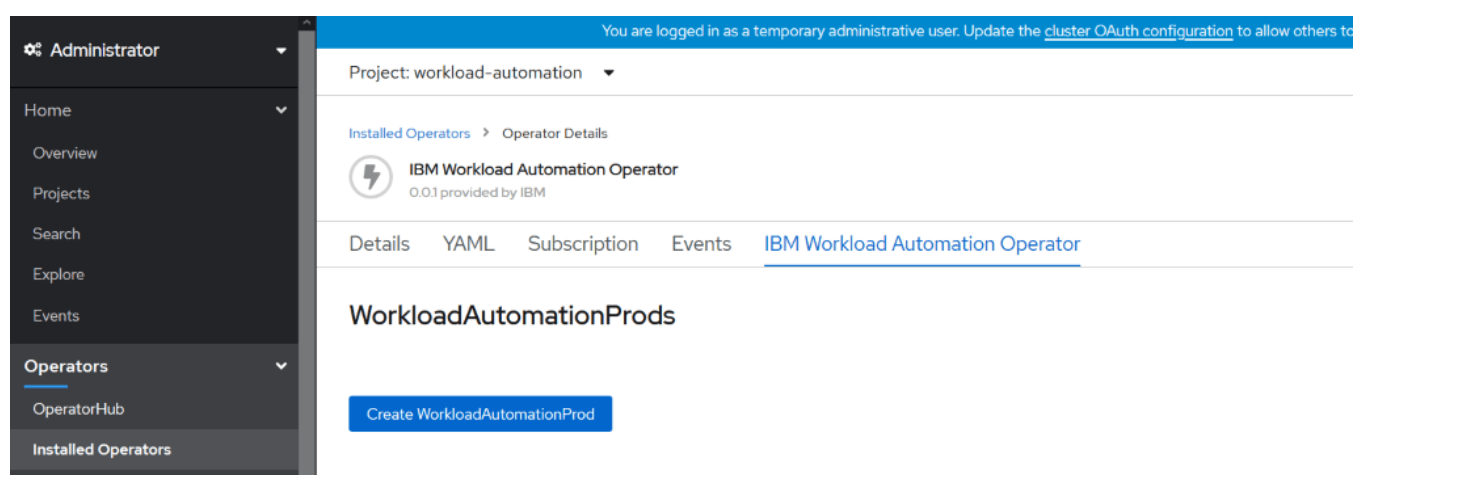Follow the Installed Operators breadcrumb link
This screenshot has width=1468, height=494.
pos(409,133)
